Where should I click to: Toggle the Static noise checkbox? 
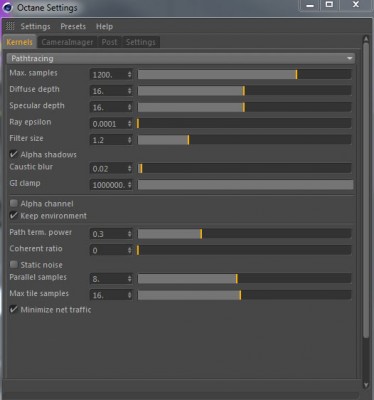[x=14, y=265]
